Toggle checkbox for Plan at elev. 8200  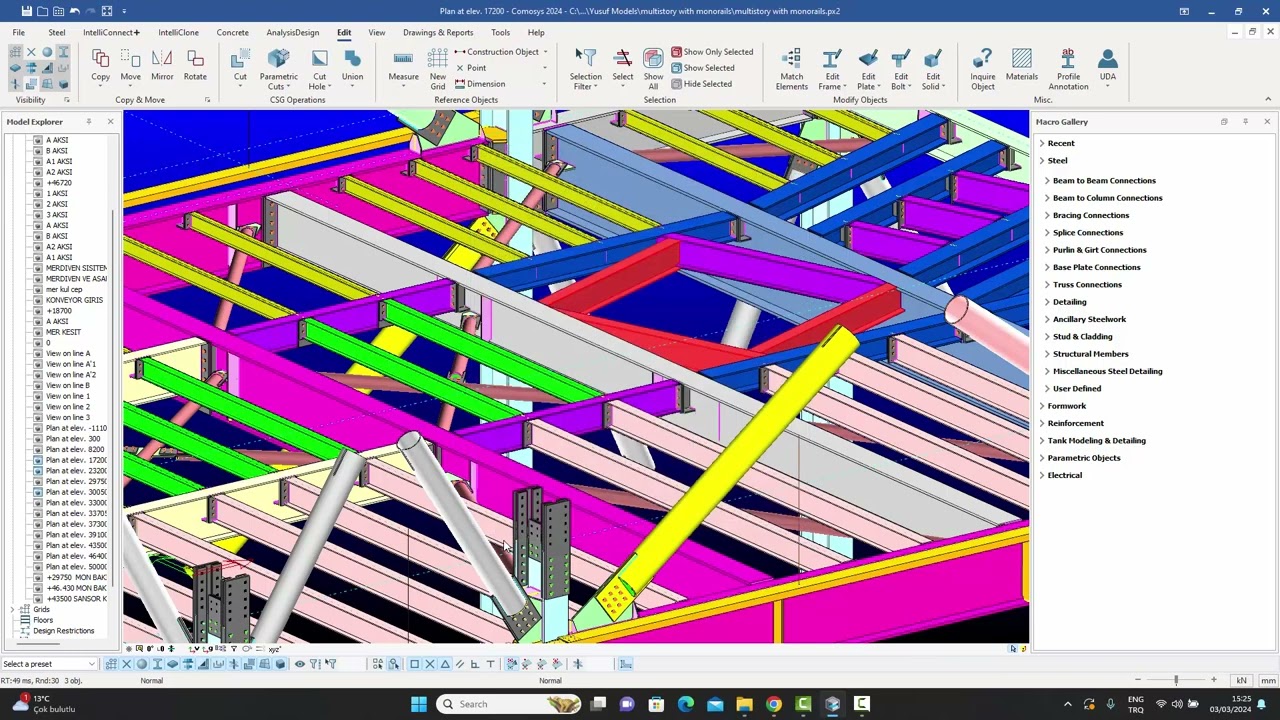tap(38, 450)
